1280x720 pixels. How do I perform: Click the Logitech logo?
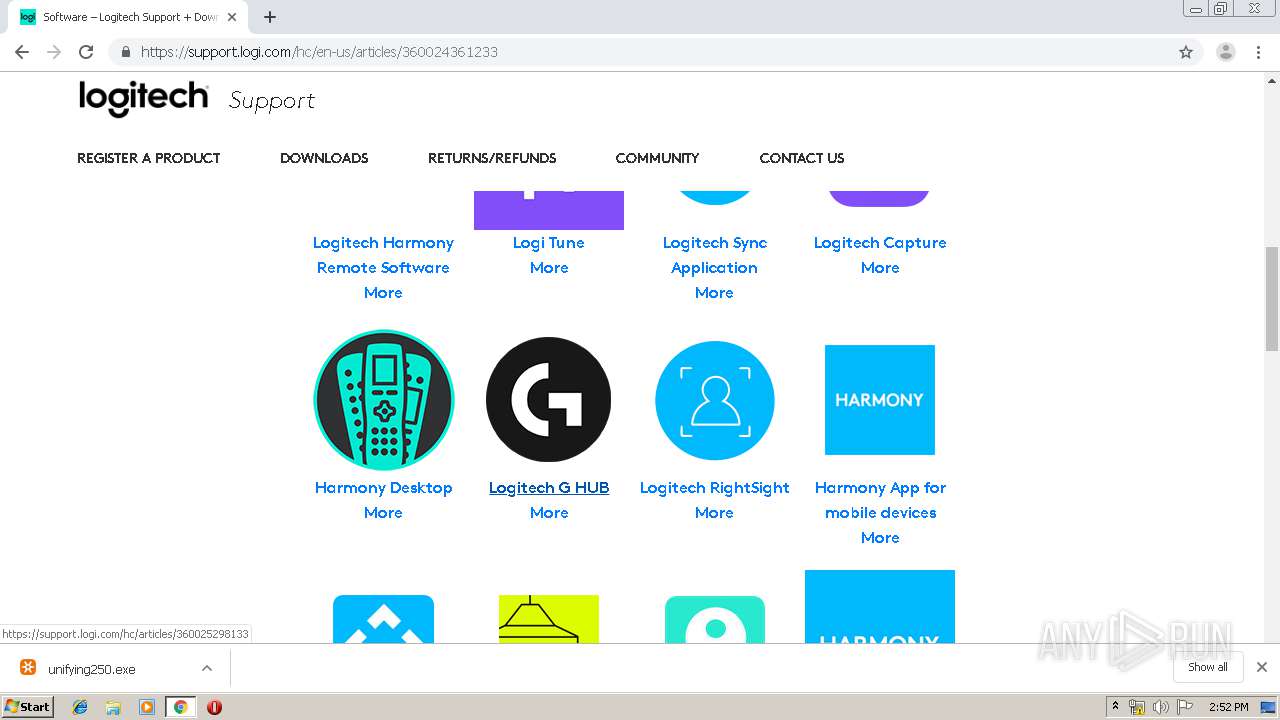click(144, 99)
